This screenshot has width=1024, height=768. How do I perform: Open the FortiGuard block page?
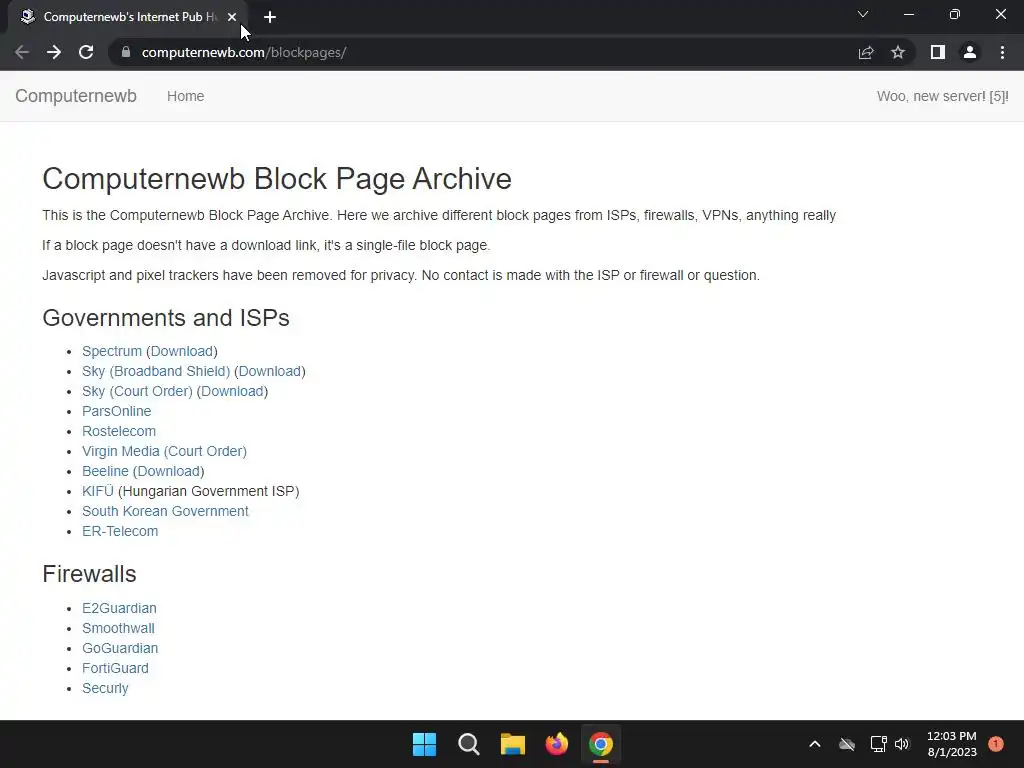click(x=116, y=669)
